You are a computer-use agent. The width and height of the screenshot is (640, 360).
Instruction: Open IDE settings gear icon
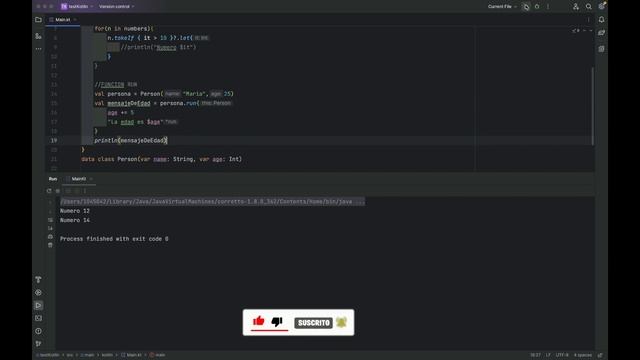pos(602,6)
